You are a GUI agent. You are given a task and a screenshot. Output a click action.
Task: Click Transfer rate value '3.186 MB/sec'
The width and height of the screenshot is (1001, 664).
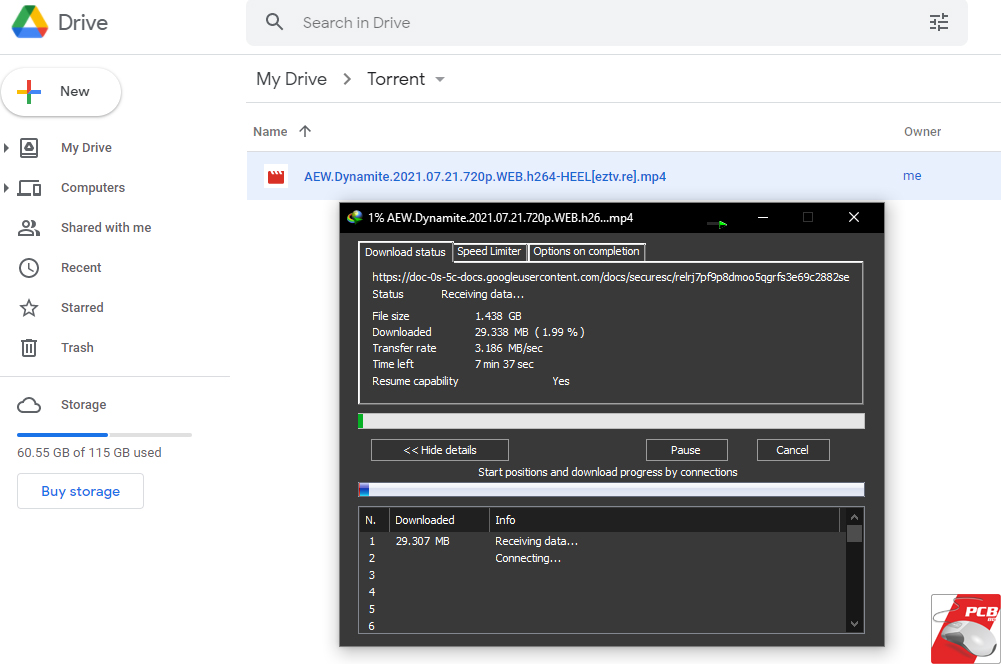pos(509,348)
